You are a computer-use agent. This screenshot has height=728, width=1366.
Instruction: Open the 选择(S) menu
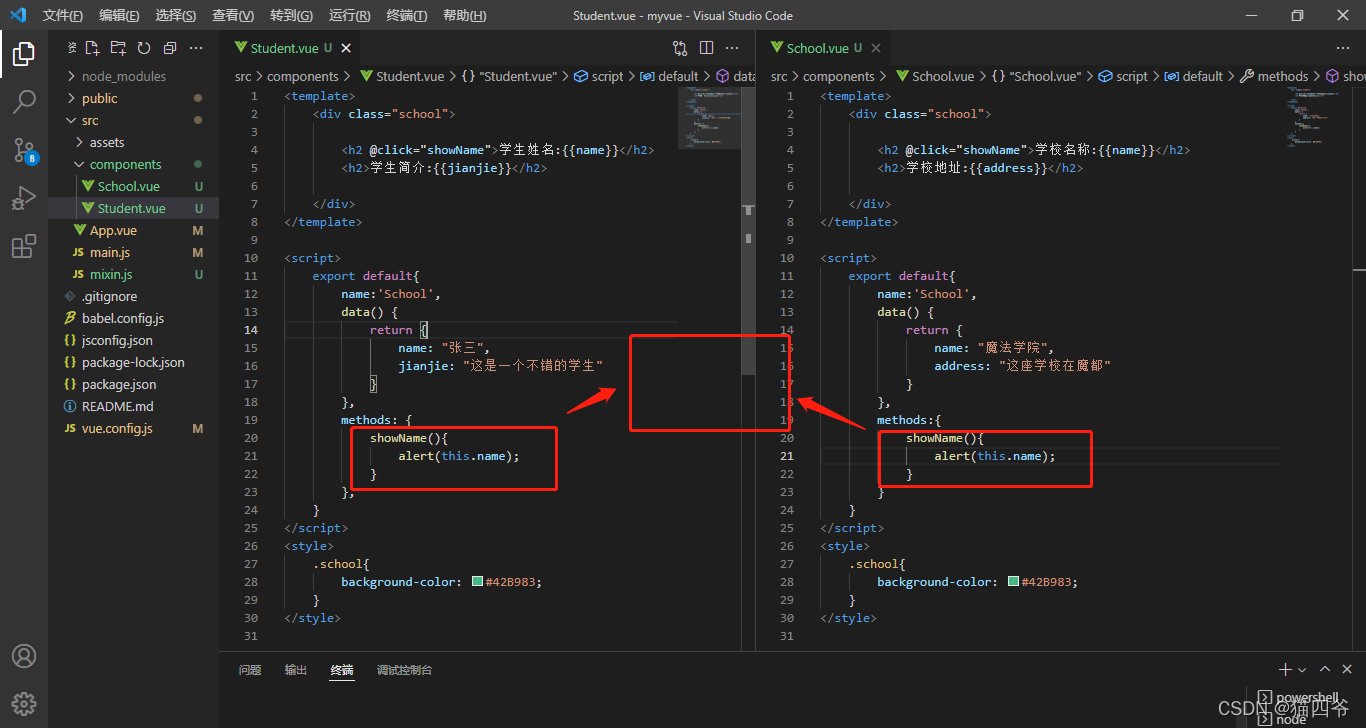[x=176, y=15]
